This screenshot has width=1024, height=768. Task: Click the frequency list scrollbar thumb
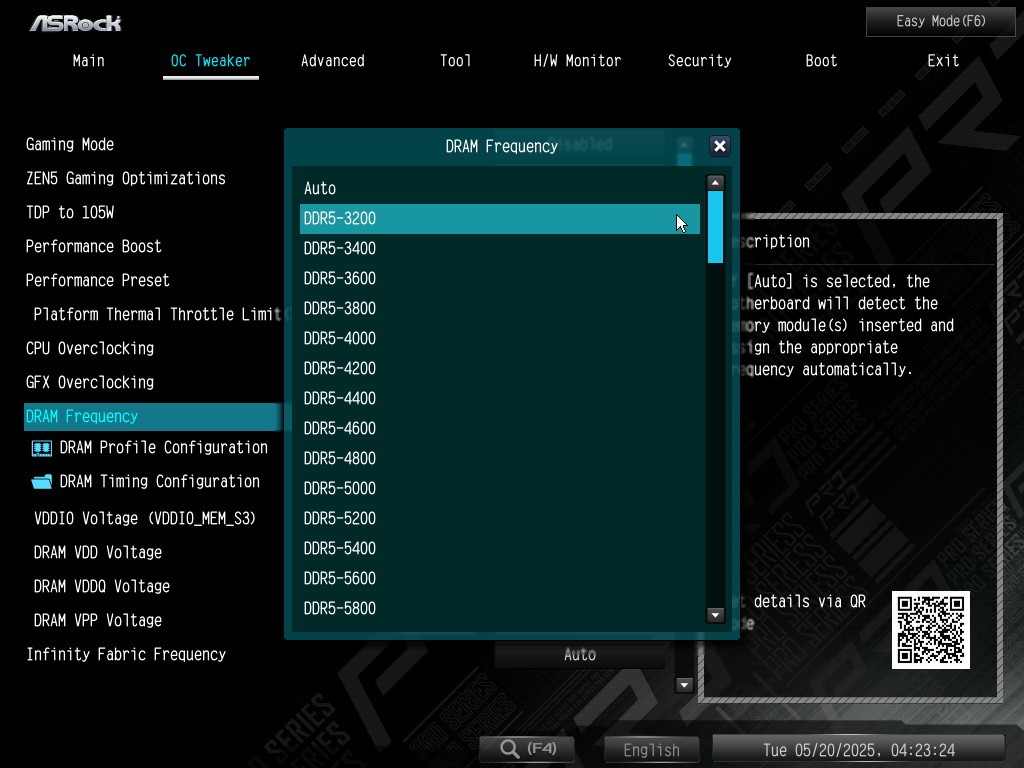tap(715, 227)
